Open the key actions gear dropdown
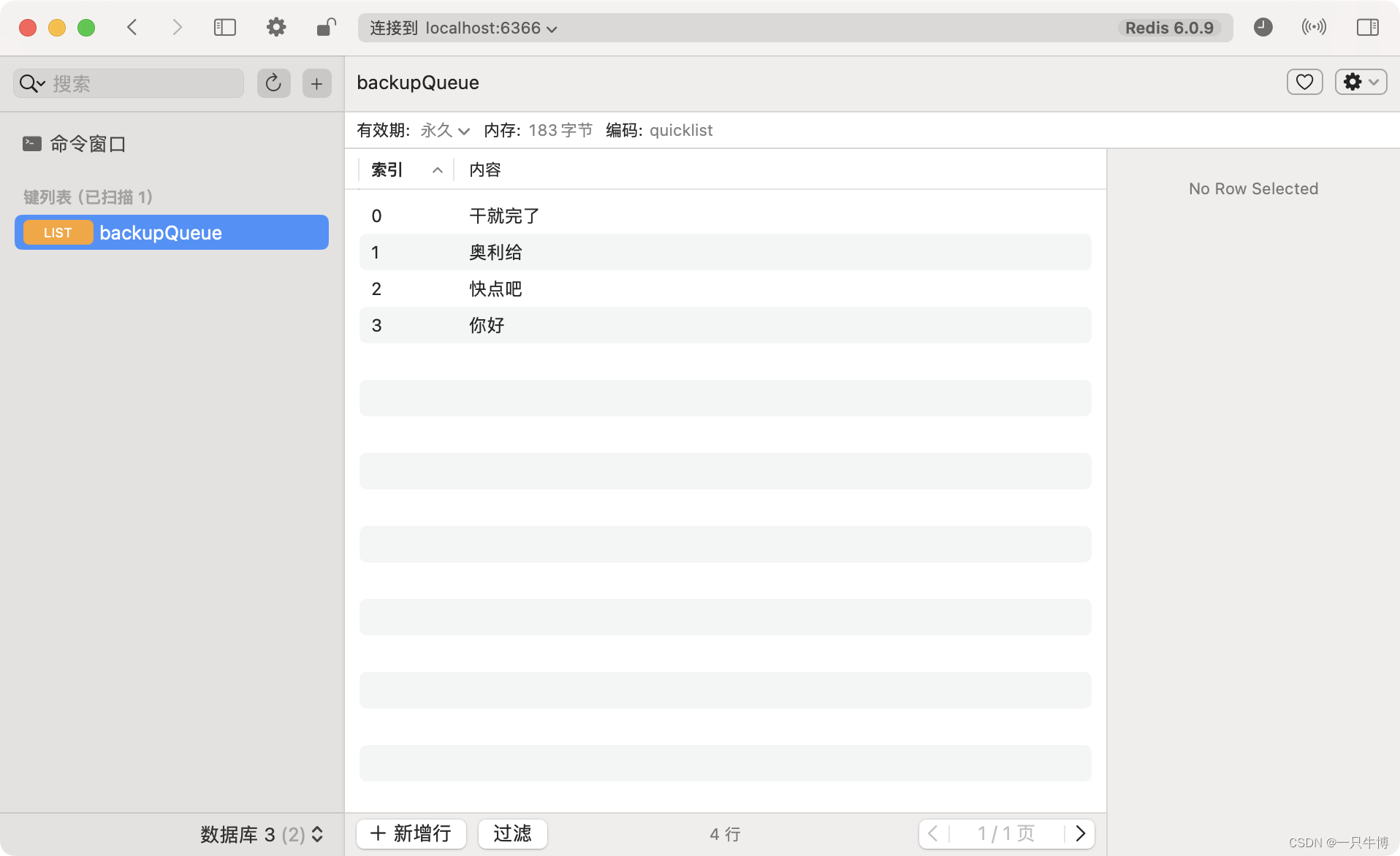 coord(1361,82)
